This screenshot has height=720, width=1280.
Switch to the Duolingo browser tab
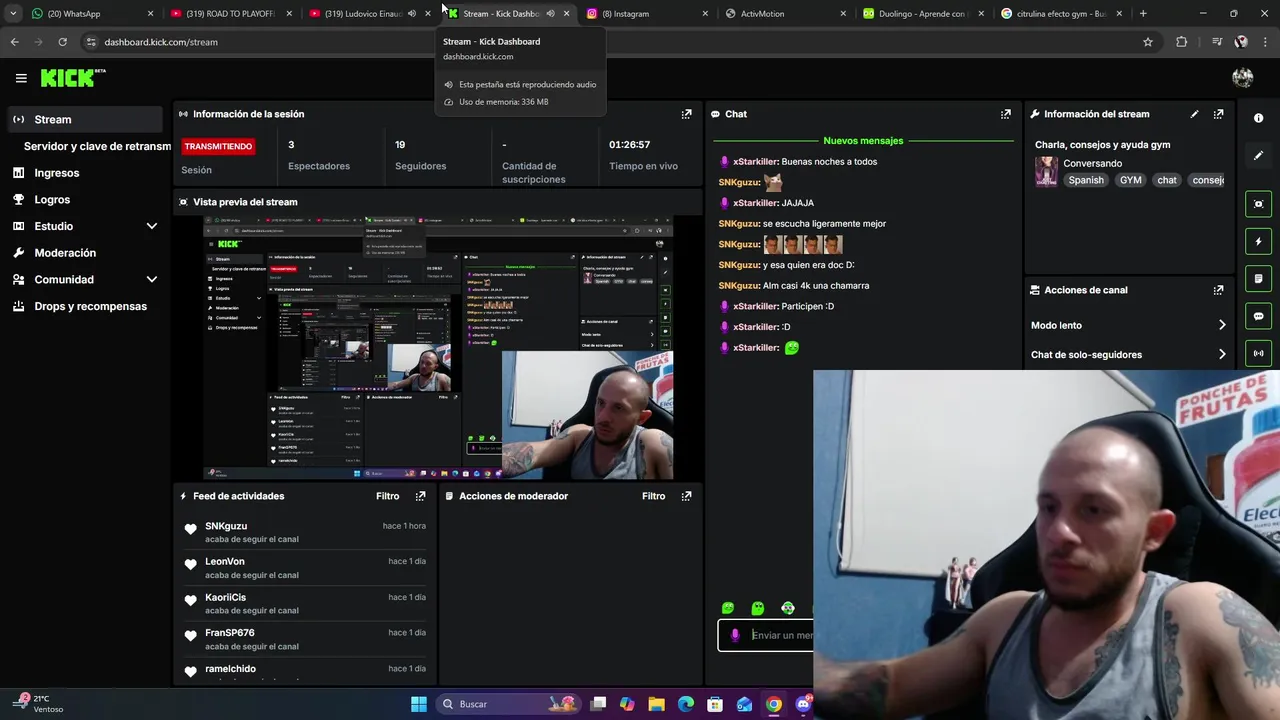pos(922,14)
